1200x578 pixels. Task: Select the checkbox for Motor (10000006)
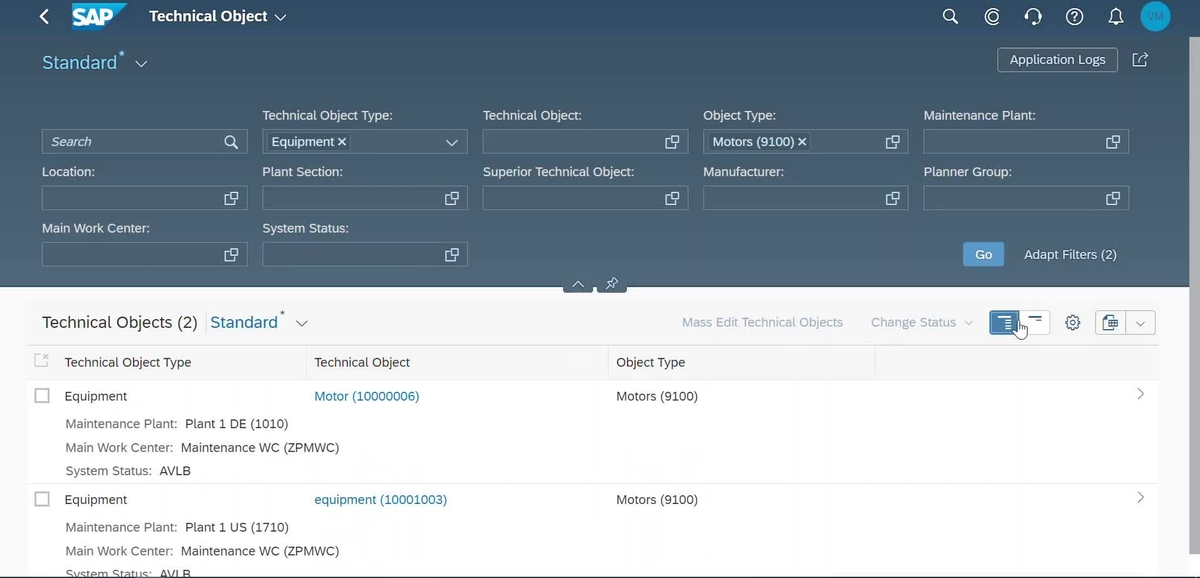[x=42, y=395]
